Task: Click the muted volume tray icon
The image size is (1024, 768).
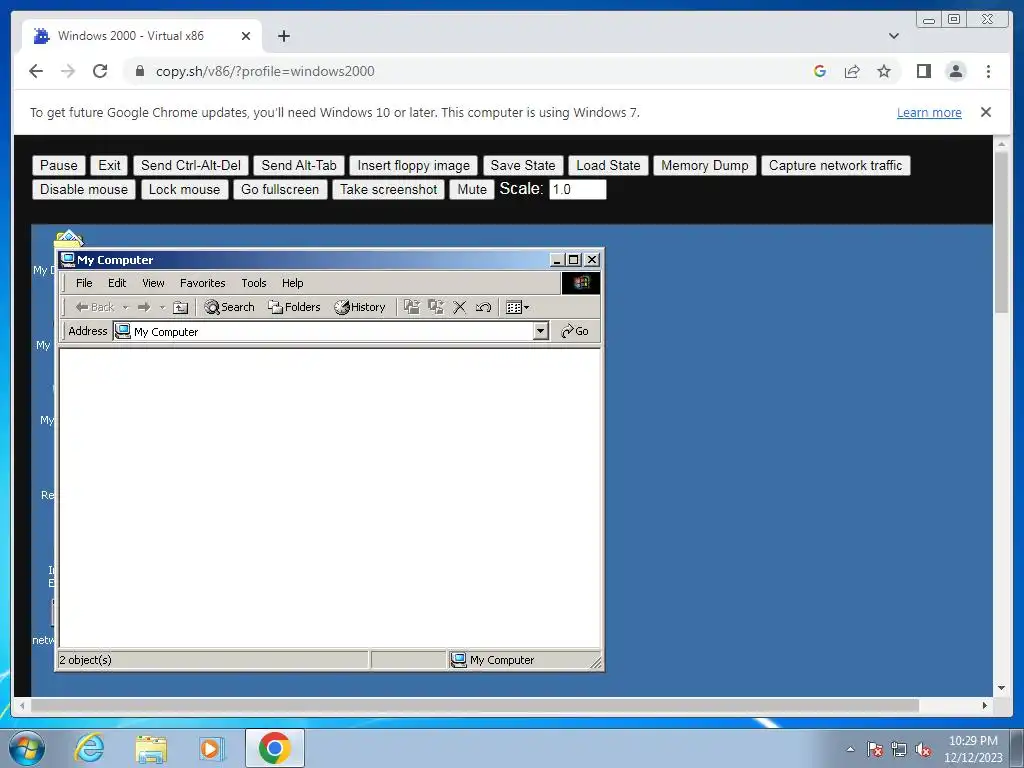Action: (922, 749)
